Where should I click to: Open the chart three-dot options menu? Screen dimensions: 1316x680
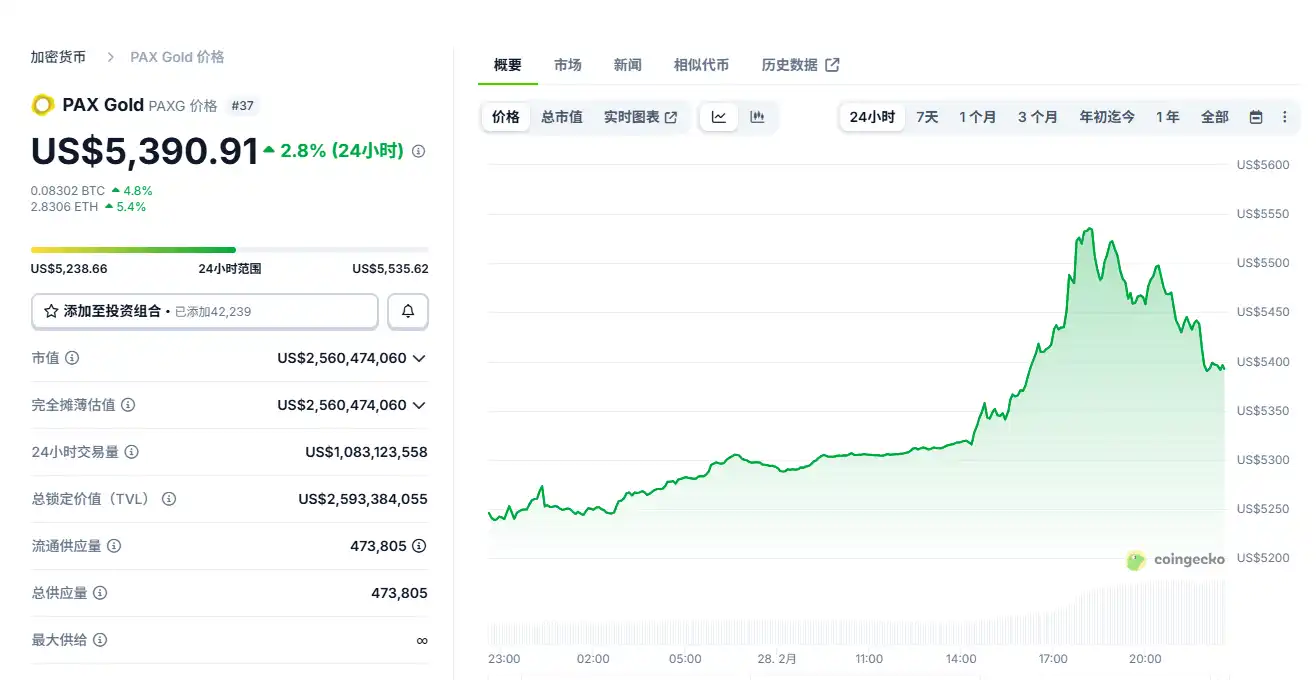tap(1285, 117)
